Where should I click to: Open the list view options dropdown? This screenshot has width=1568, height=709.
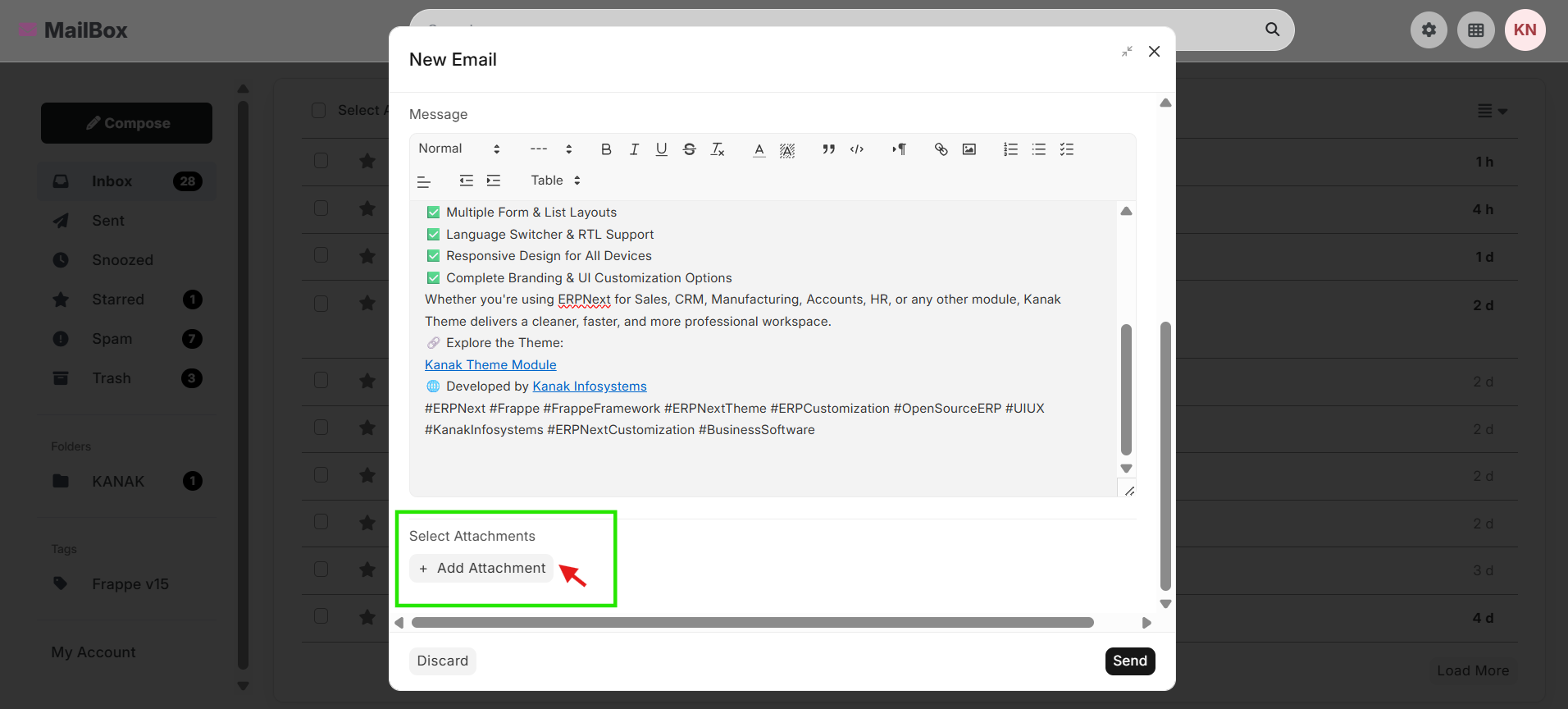1493,111
